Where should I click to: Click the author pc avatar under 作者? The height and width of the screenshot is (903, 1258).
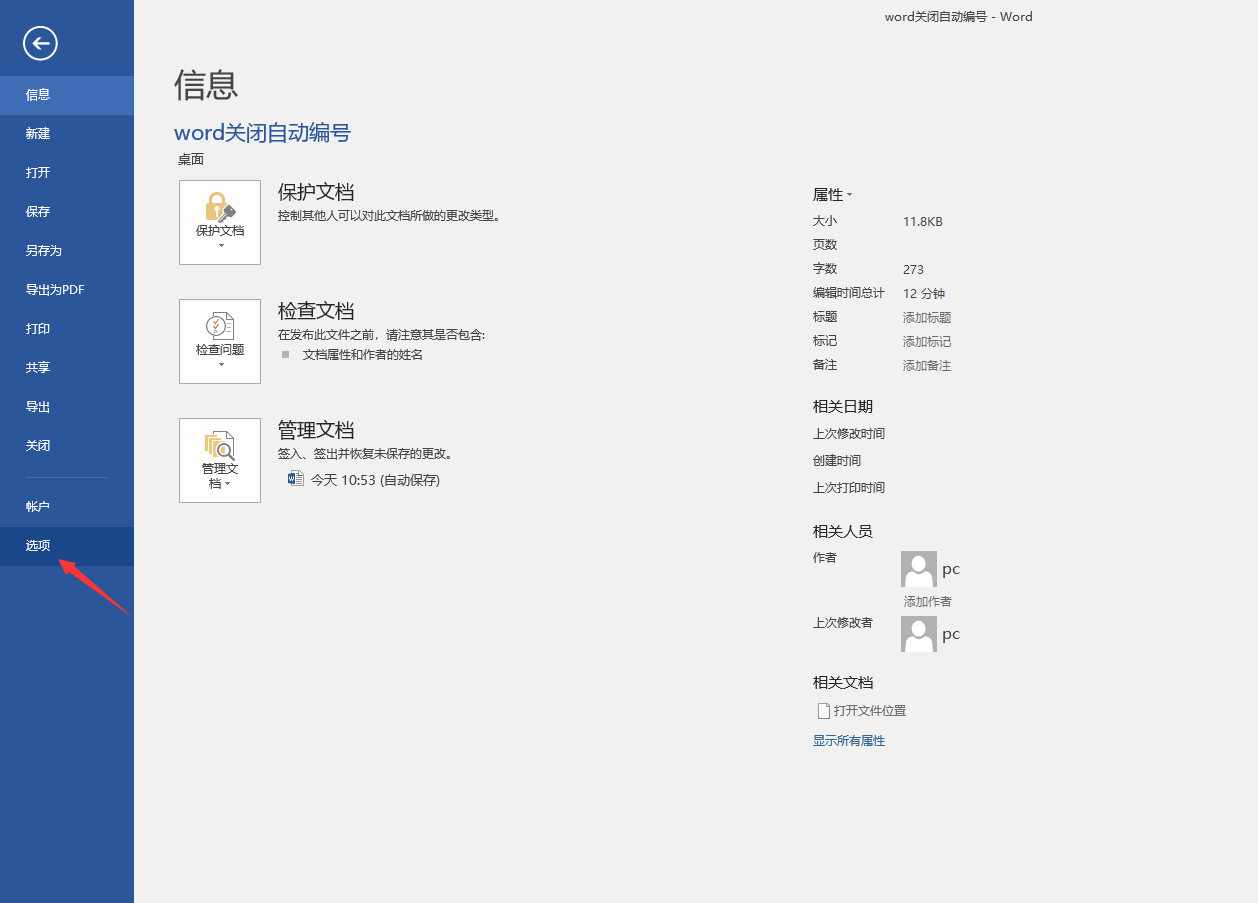click(x=919, y=569)
